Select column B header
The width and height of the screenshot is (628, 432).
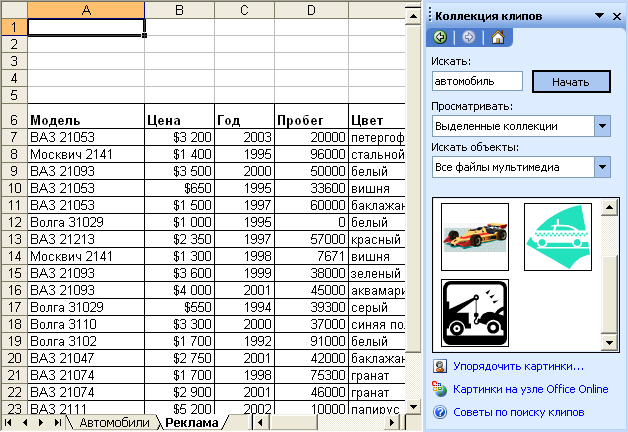(x=179, y=10)
